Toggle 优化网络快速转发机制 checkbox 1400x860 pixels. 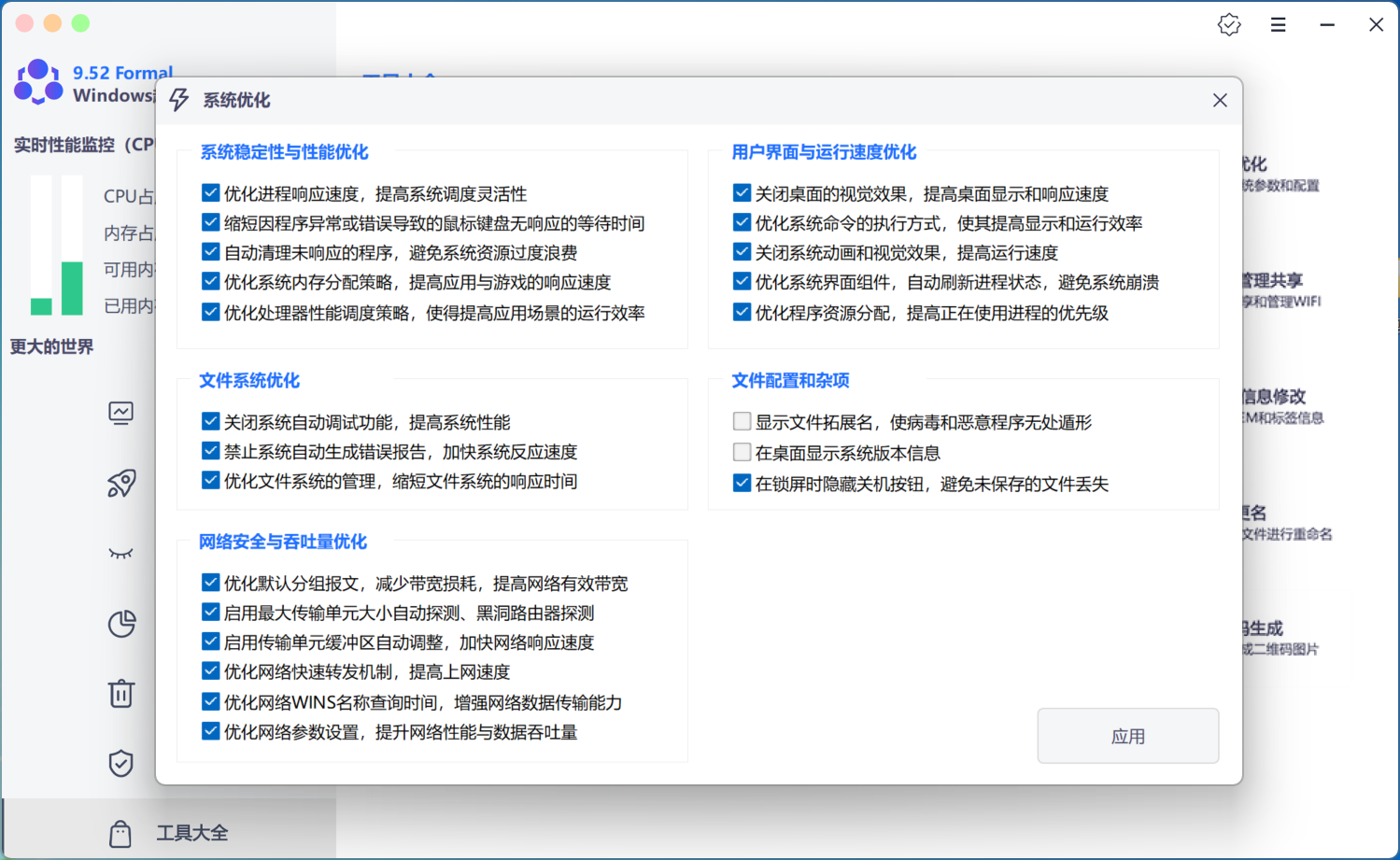[211, 671]
